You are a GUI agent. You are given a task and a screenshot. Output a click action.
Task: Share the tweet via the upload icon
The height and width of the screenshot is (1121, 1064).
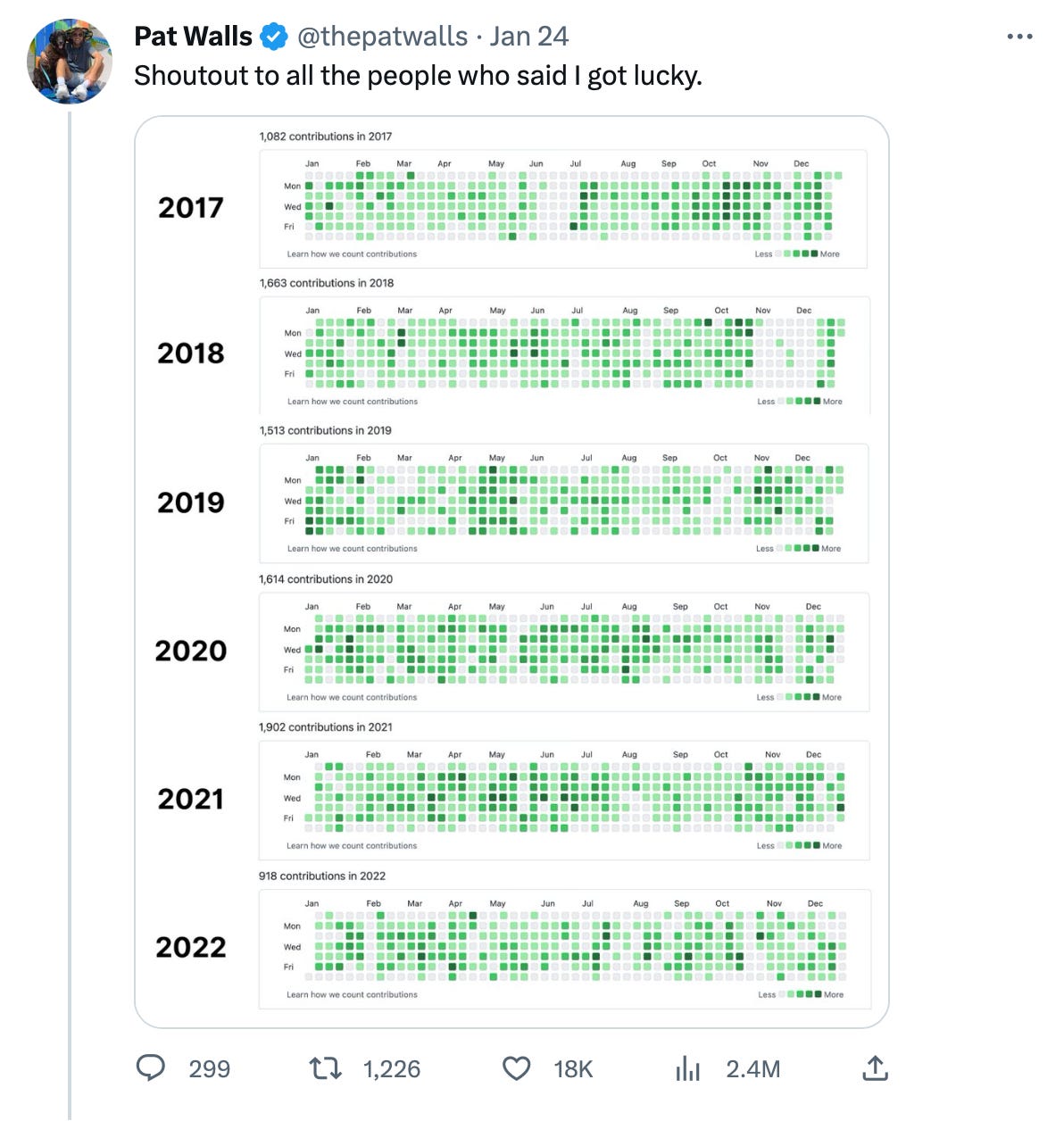click(x=876, y=1067)
